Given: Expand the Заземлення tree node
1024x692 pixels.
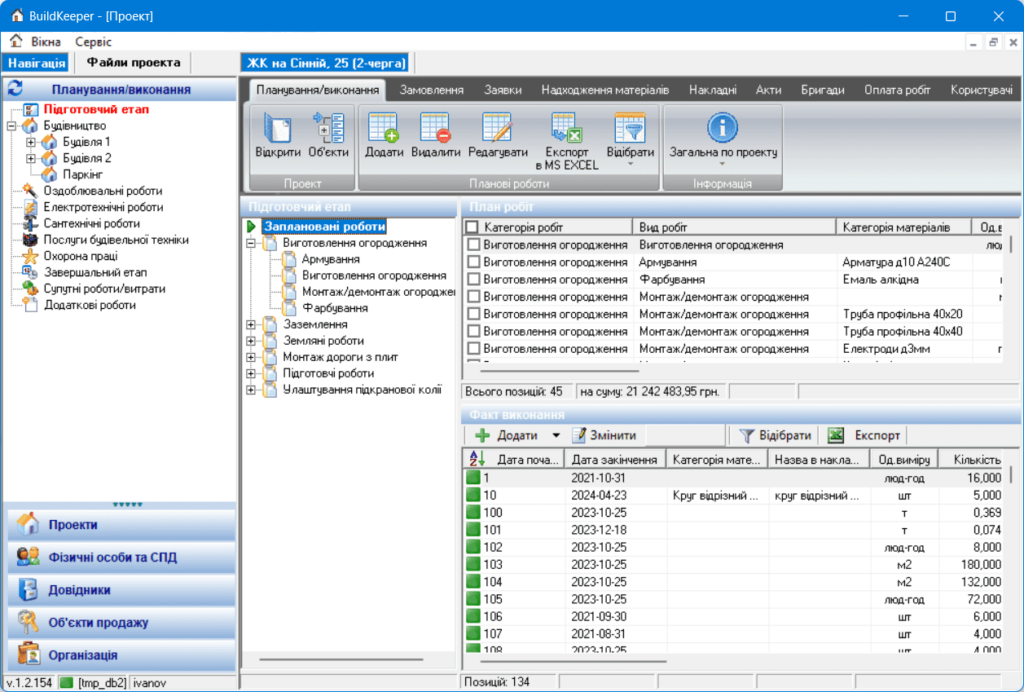Looking at the screenshot, I should coord(251,324).
